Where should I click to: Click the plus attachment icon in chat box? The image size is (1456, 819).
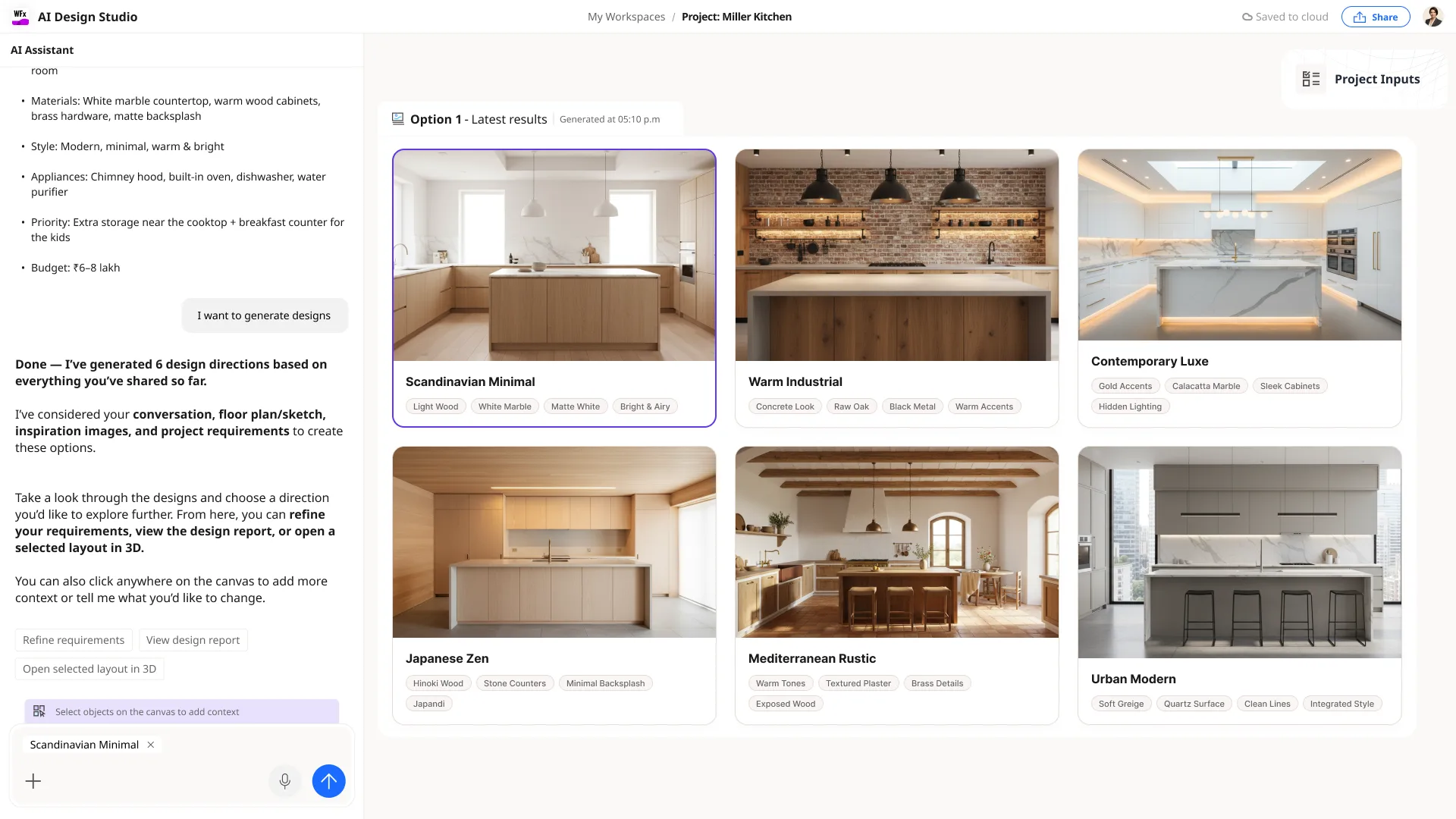point(33,781)
